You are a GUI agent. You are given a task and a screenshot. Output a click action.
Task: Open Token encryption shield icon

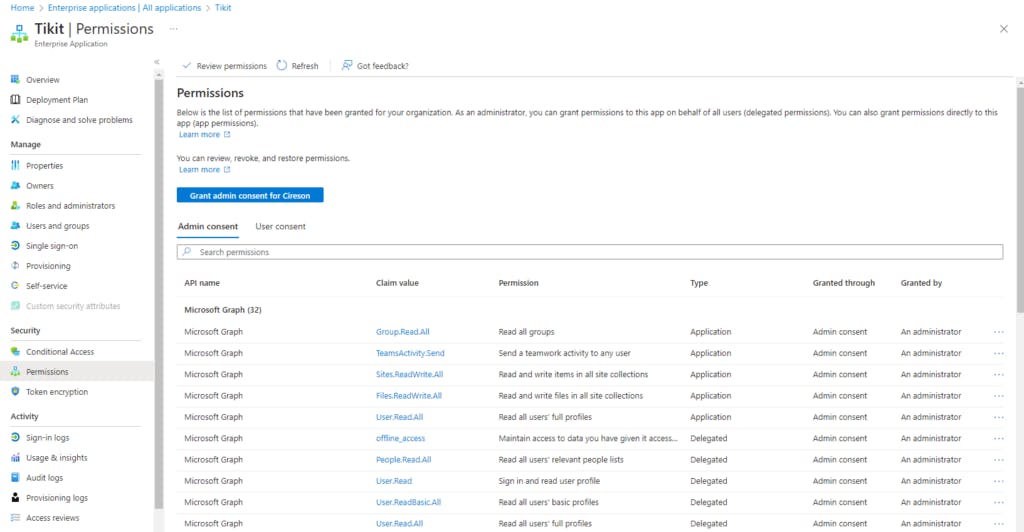coord(16,392)
